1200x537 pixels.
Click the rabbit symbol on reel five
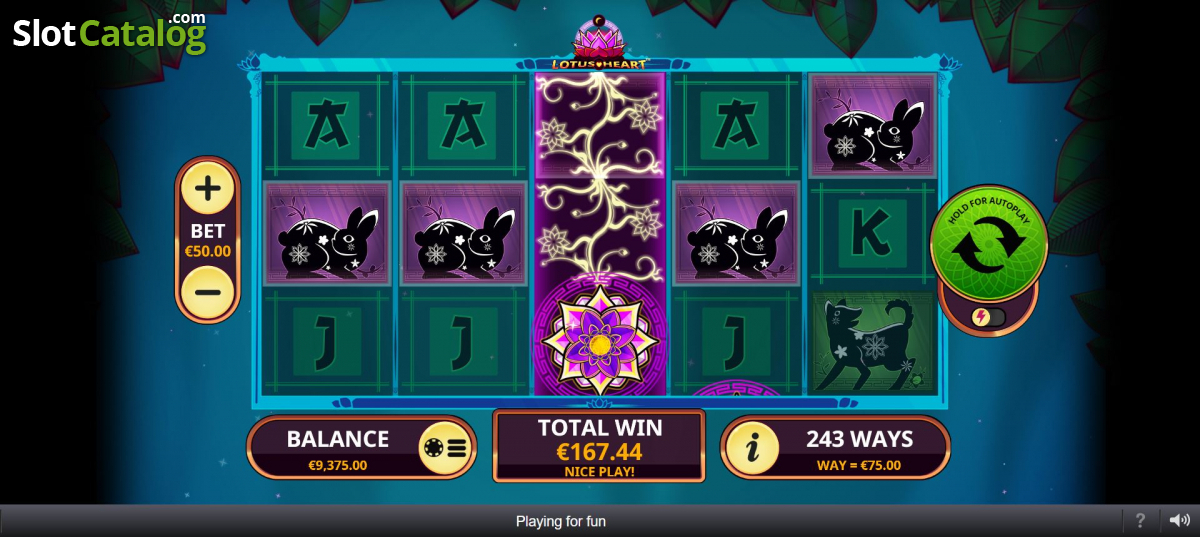(x=873, y=125)
